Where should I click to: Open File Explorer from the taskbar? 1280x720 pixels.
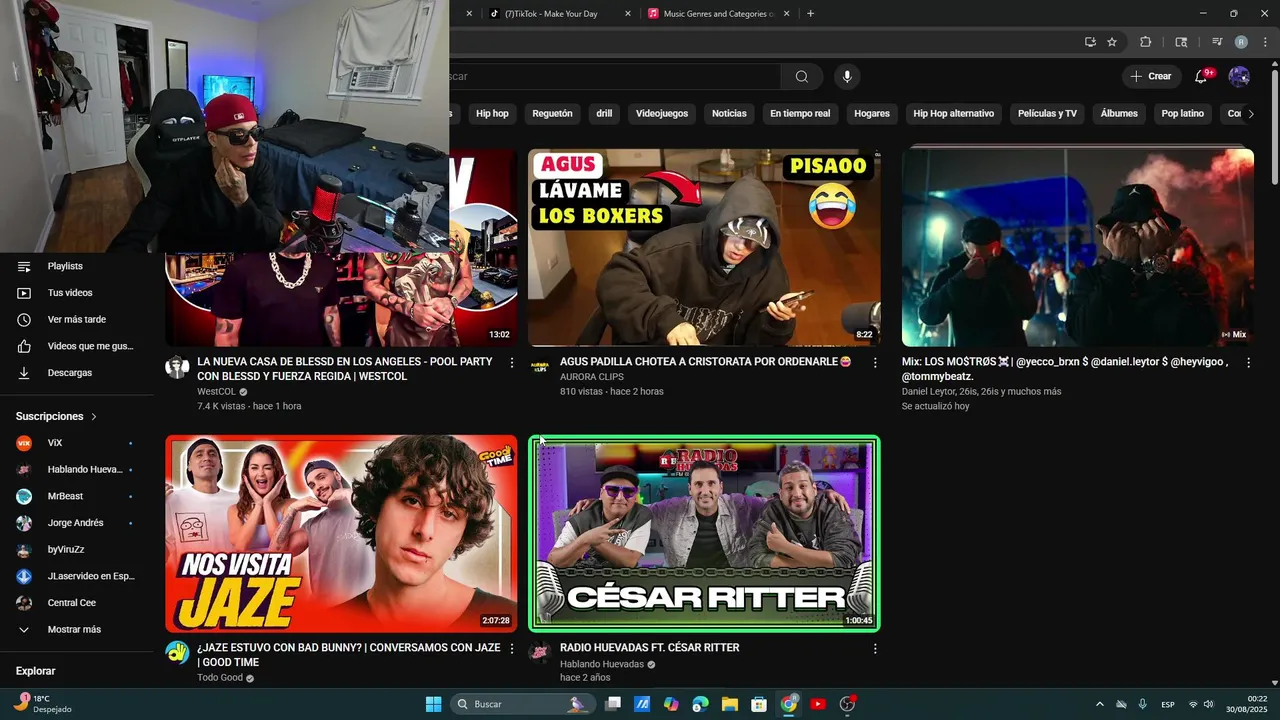pyautogui.click(x=730, y=704)
